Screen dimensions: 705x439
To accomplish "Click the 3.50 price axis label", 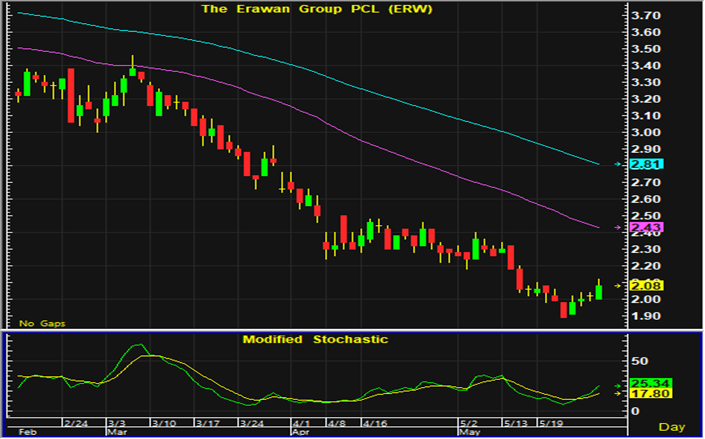I will click(x=646, y=49).
